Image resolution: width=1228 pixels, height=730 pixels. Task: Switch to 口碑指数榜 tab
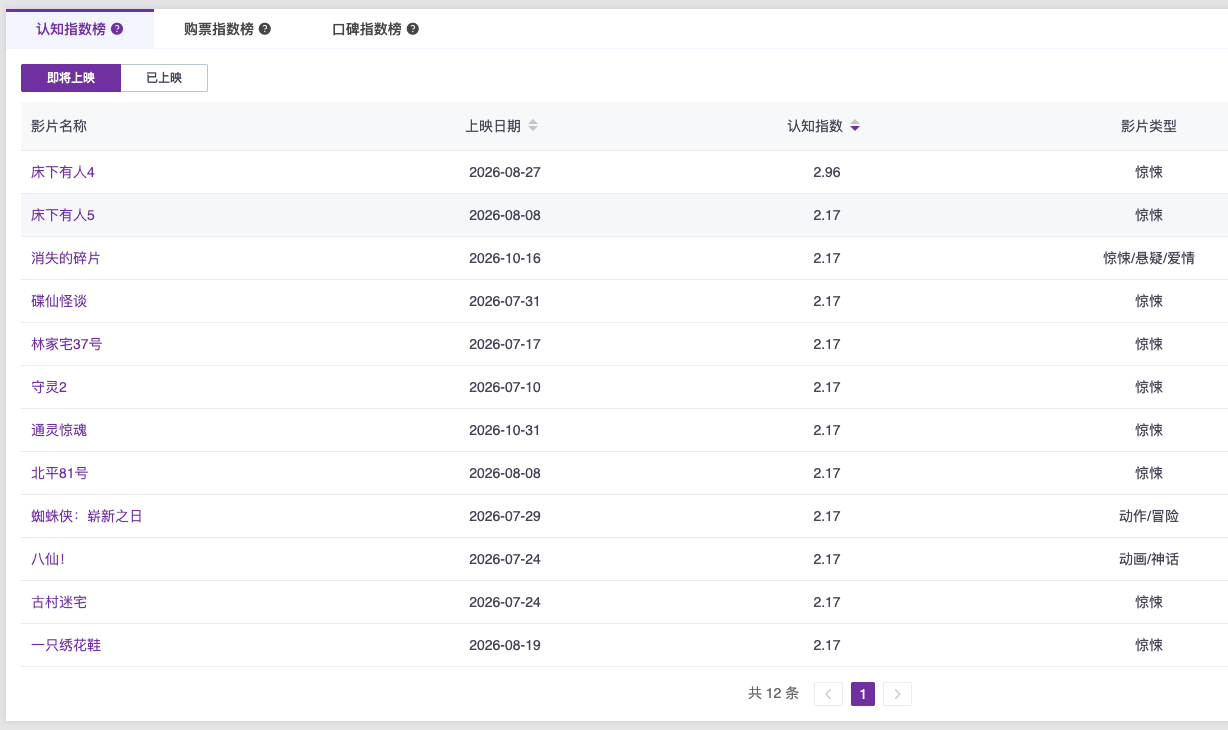[376, 29]
